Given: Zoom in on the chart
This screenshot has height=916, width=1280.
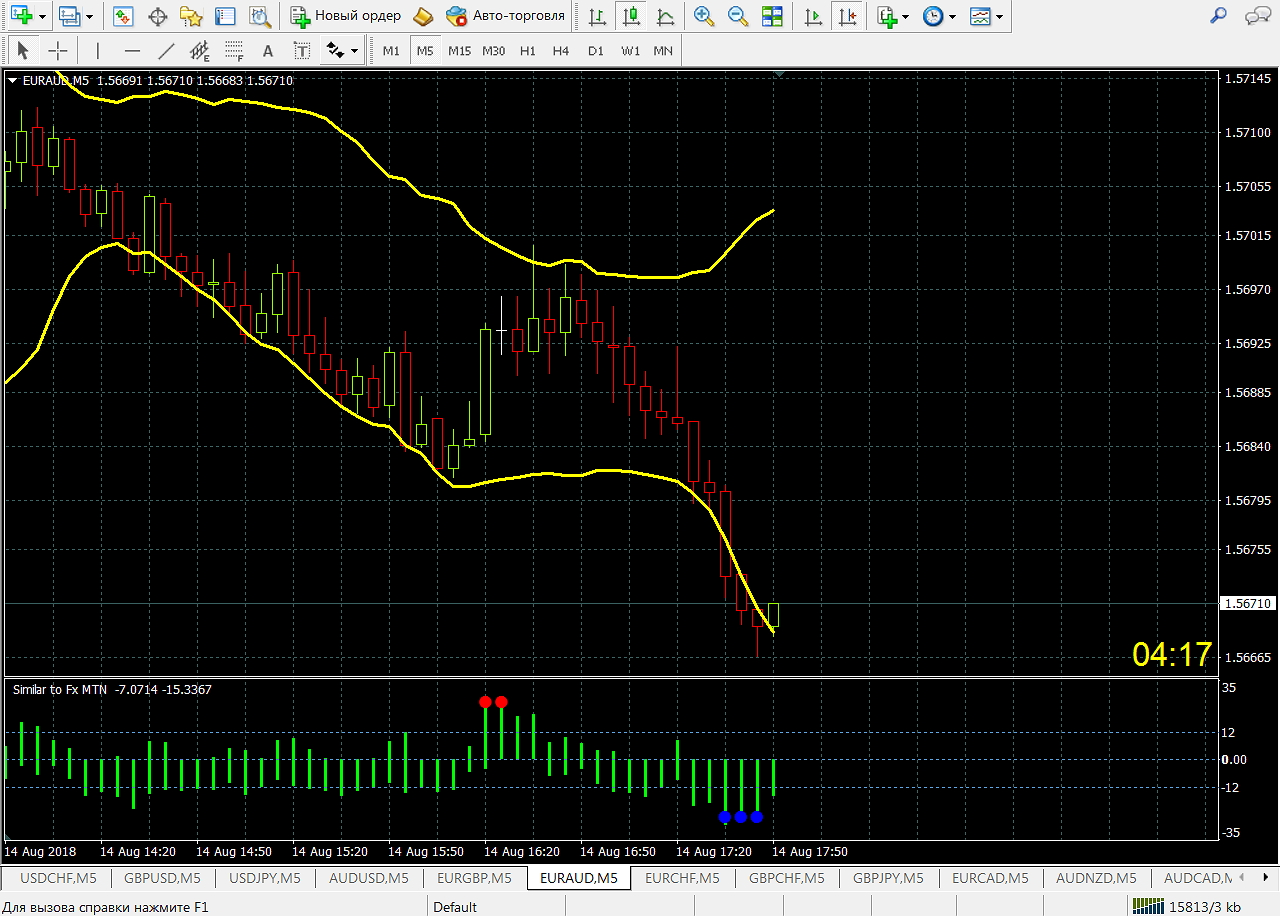Looking at the screenshot, I should 704,16.
